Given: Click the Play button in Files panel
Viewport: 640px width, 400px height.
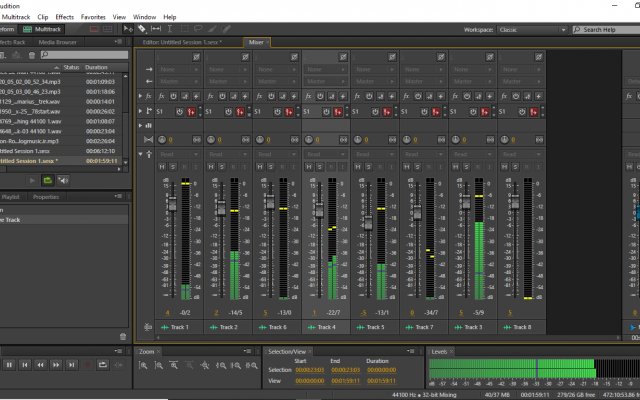Looking at the screenshot, I should (x=32, y=180).
